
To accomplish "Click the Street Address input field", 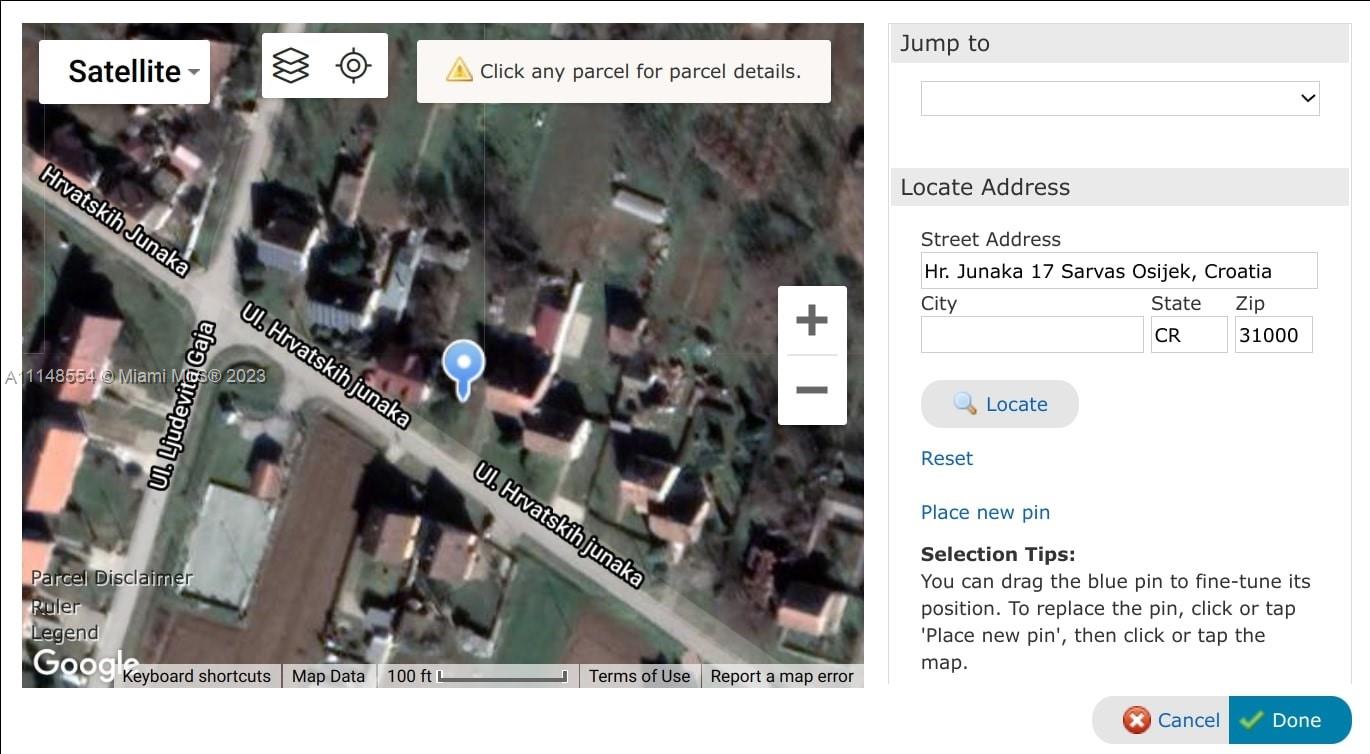I will click(x=1119, y=271).
